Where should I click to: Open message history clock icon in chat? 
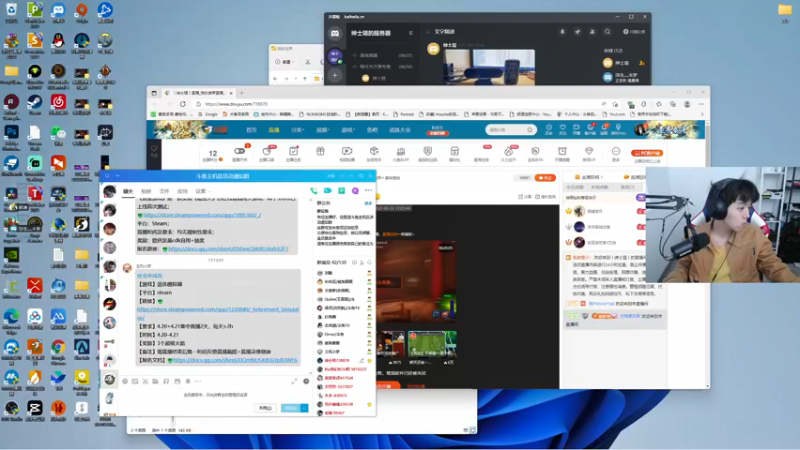click(x=306, y=381)
